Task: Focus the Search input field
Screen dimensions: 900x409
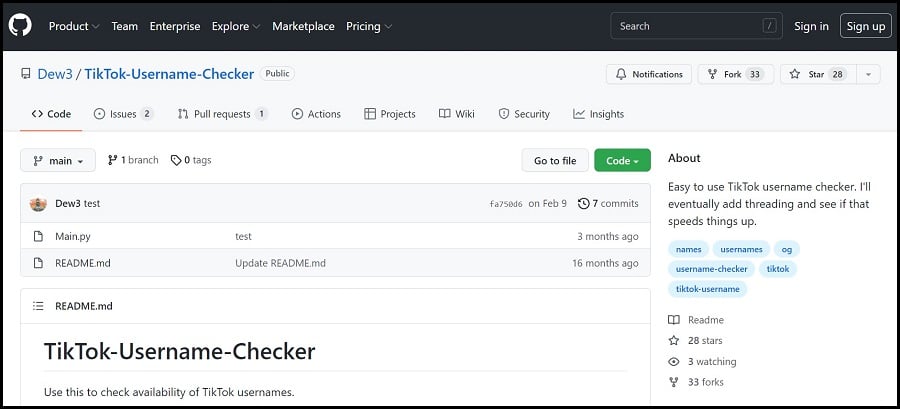Action: click(x=697, y=26)
